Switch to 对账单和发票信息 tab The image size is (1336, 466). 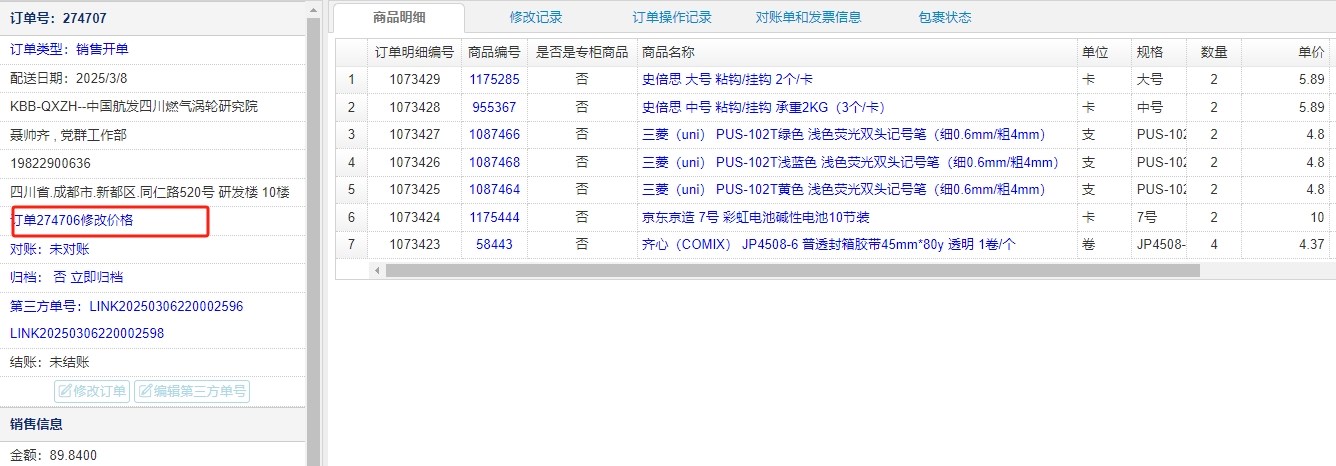[808, 17]
